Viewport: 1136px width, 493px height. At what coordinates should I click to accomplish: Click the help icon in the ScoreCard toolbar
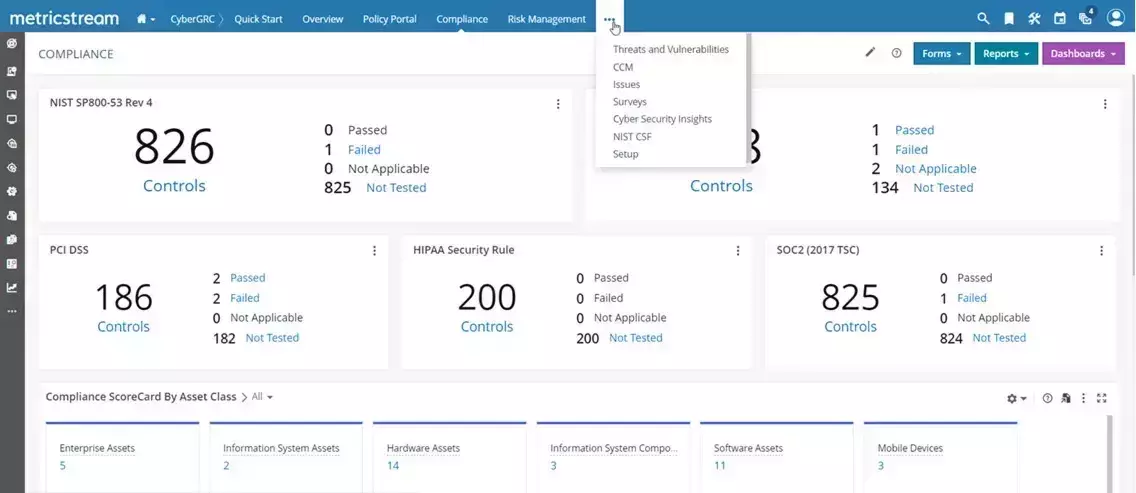(x=1047, y=398)
